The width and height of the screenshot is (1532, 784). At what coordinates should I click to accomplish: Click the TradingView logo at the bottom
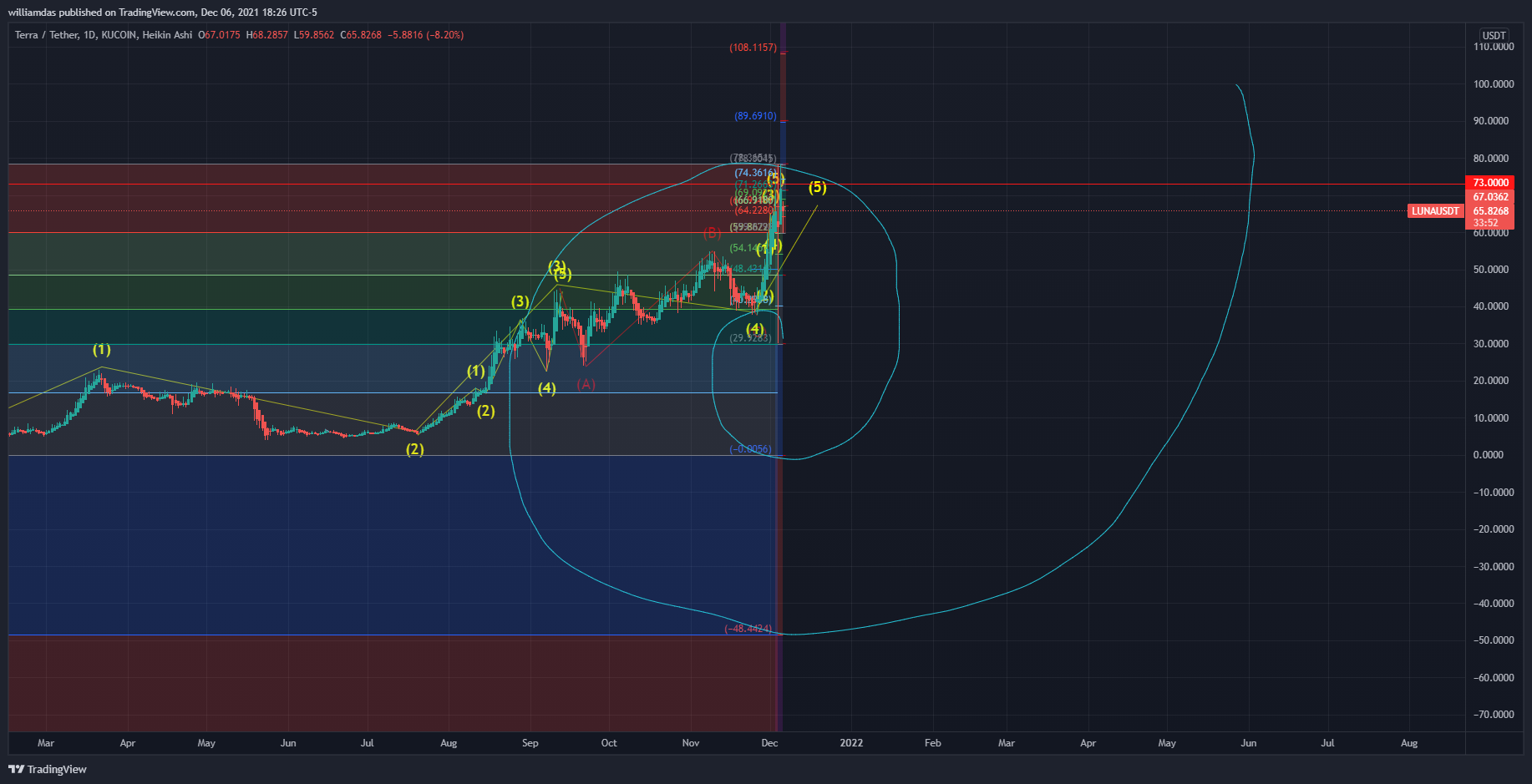tap(48, 769)
